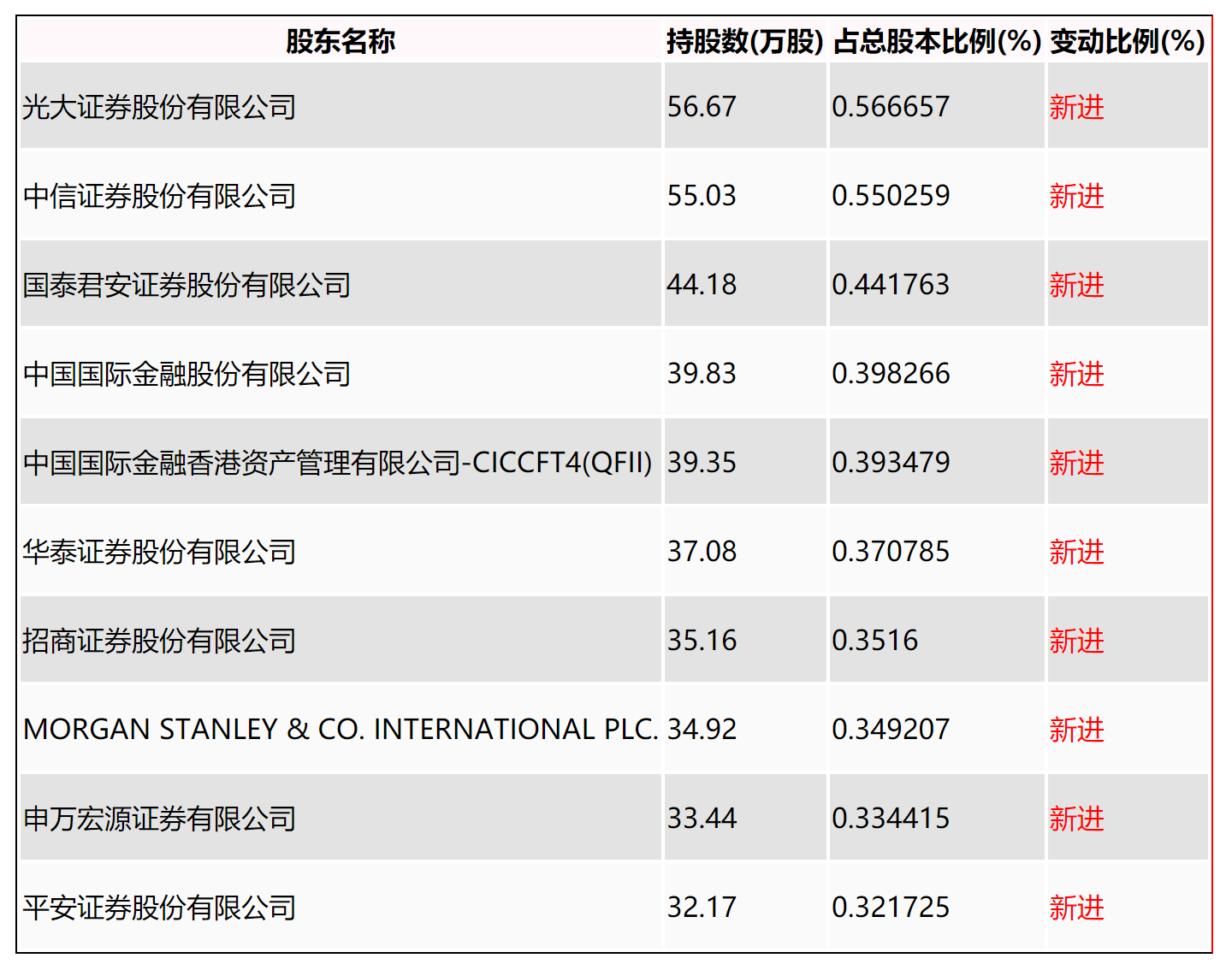Viewport: 1232px width, 970px height.
Task: Click 中国国际金融股份有限公司 shareholder cell
Action: (x=187, y=374)
